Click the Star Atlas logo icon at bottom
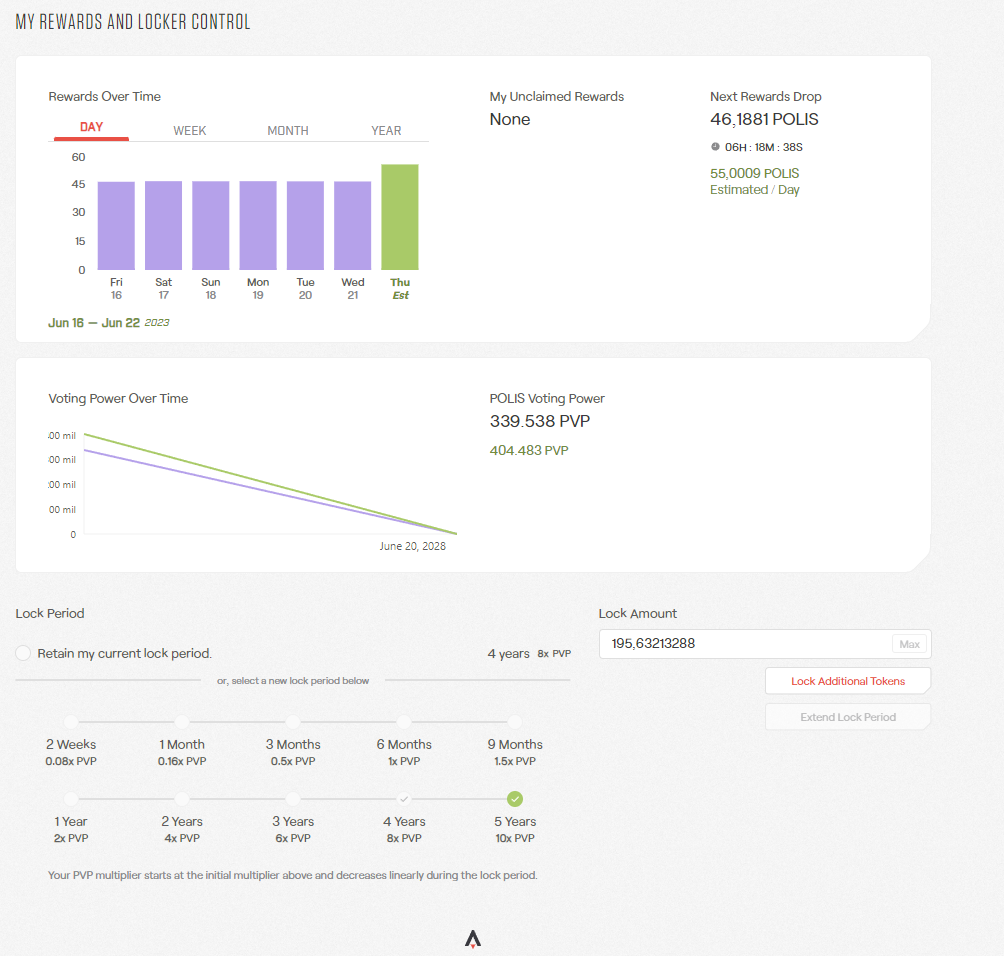This screenshot has width=1004, height=956. [x=473, y=939]
